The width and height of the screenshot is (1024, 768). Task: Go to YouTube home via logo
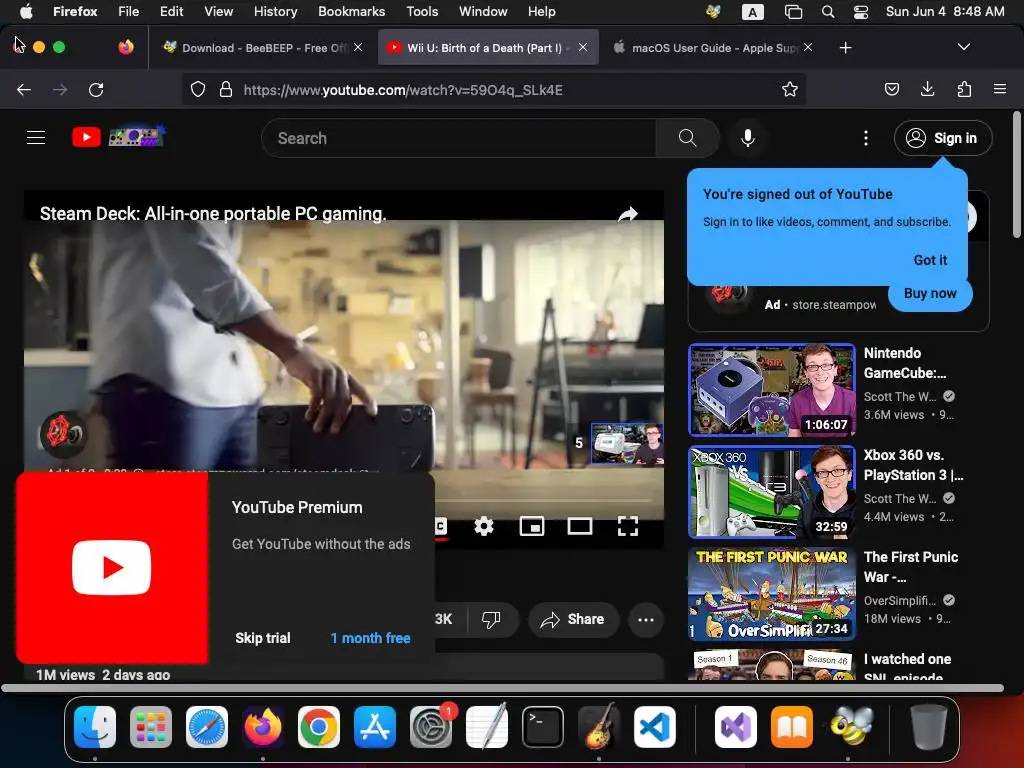pyautogui.click(x=118, y=137)
